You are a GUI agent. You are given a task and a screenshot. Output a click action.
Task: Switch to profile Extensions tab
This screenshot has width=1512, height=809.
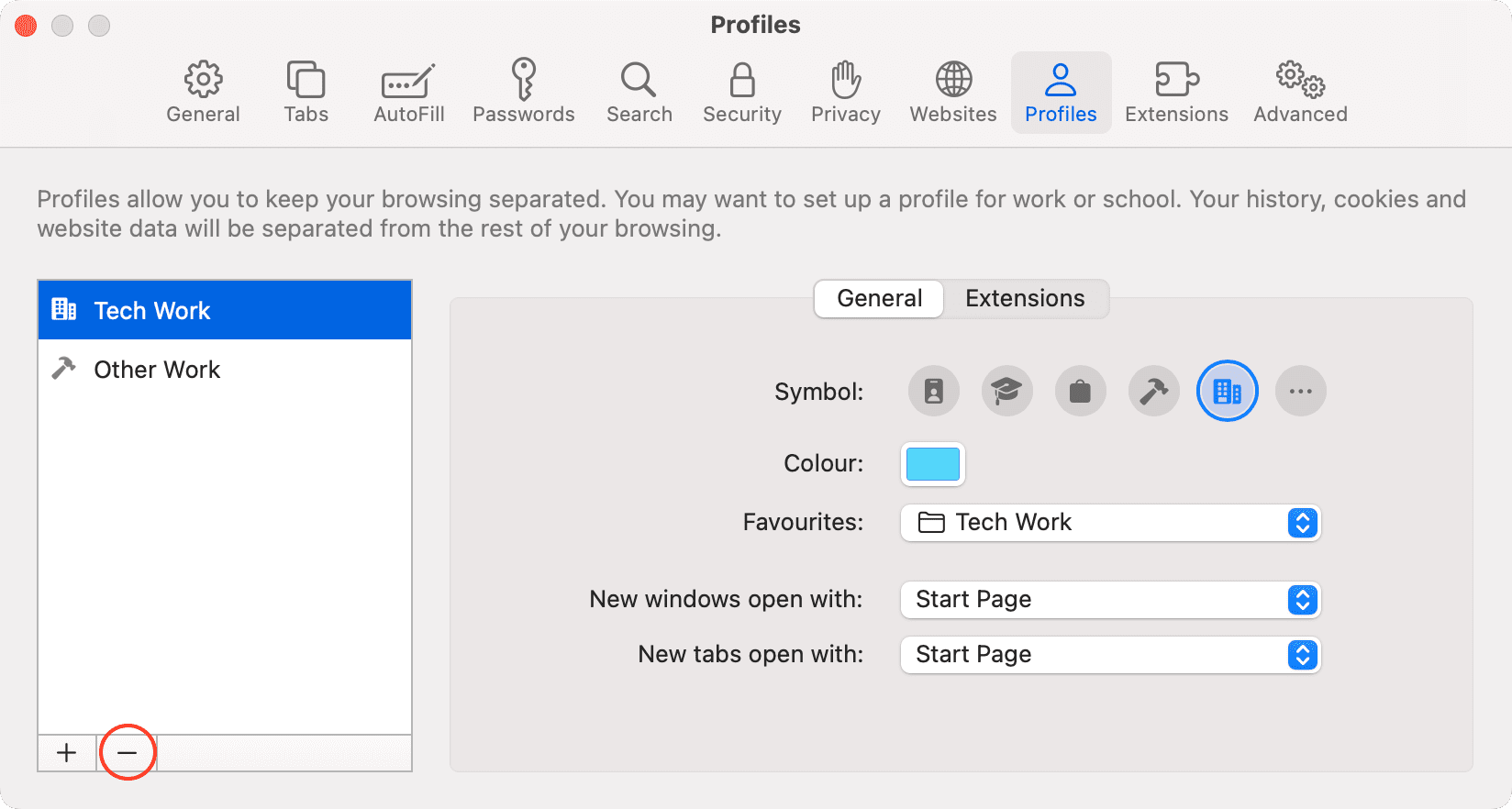[x=1025, y=299]
